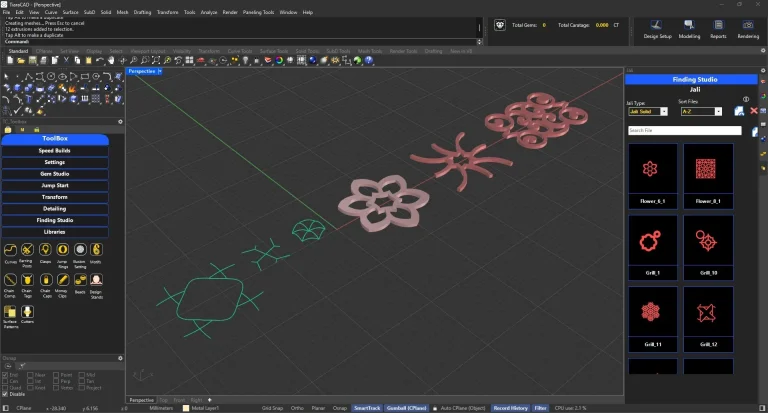768x413 pixels.
Task: Open the Speed Builds section
Action: coord(54,150)
